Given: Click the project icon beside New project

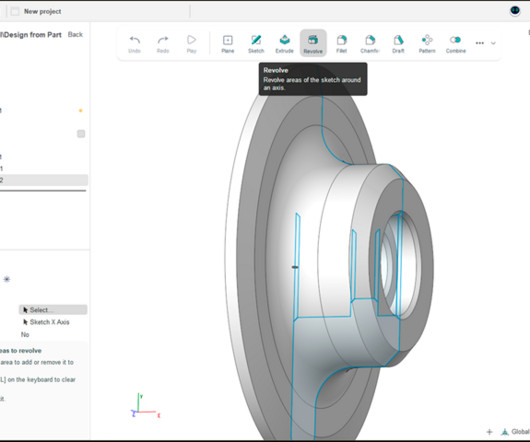Looking at the screenshot, I should [x=15, y=11].
